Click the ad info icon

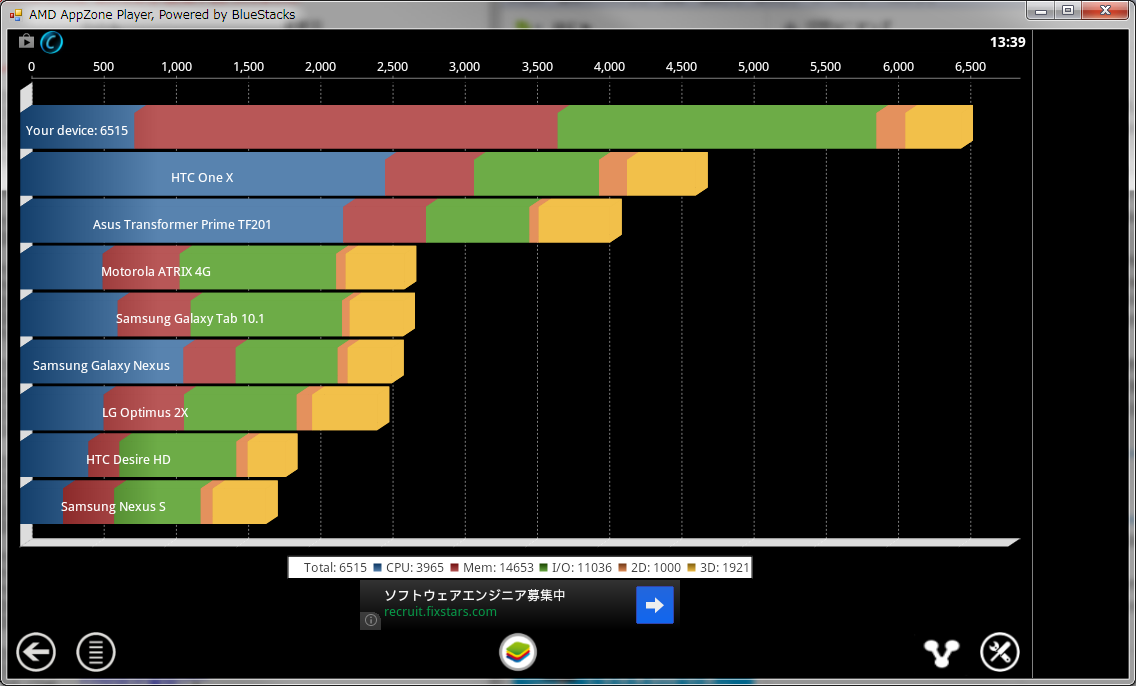pos(370,620)
